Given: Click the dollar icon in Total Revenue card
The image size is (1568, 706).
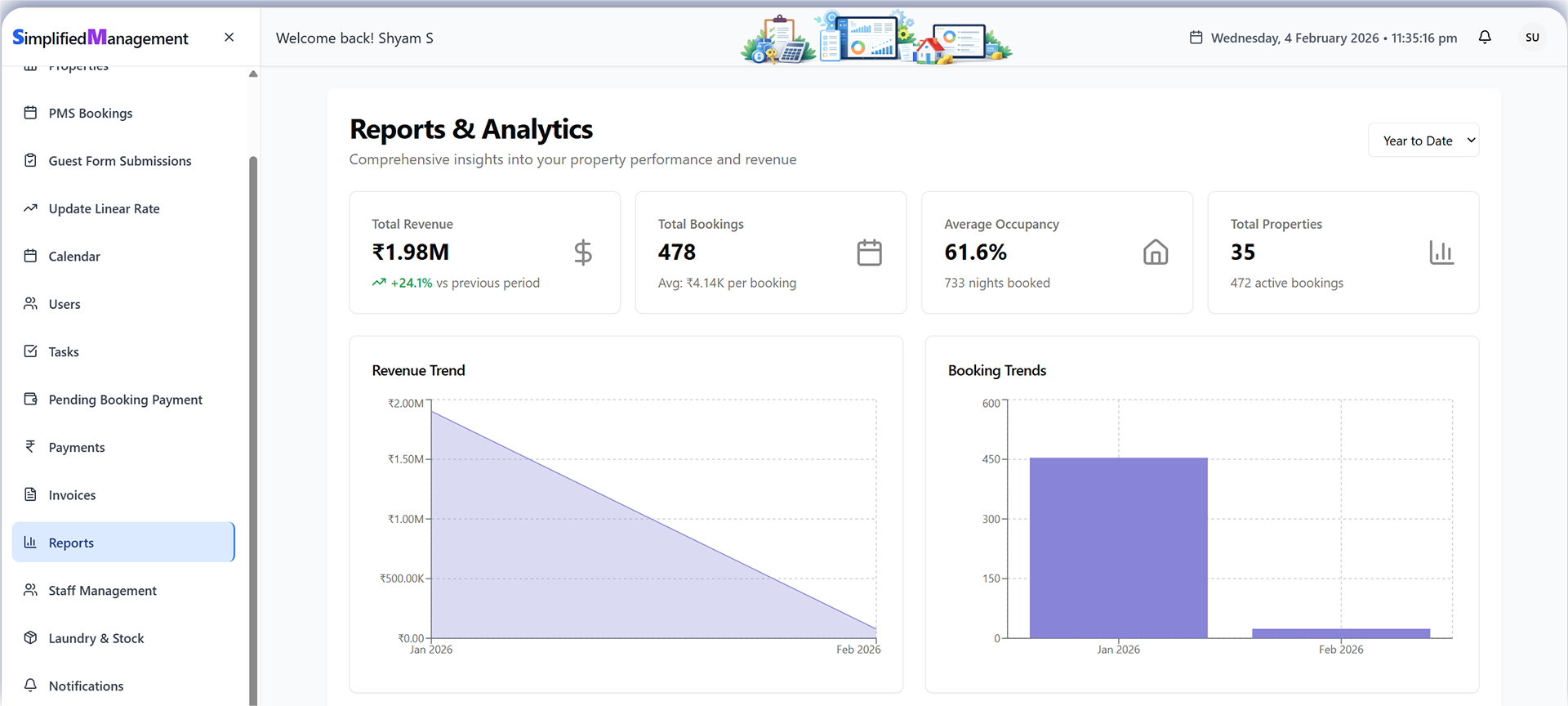Looking at the screenshot, I should click(582, 252).
